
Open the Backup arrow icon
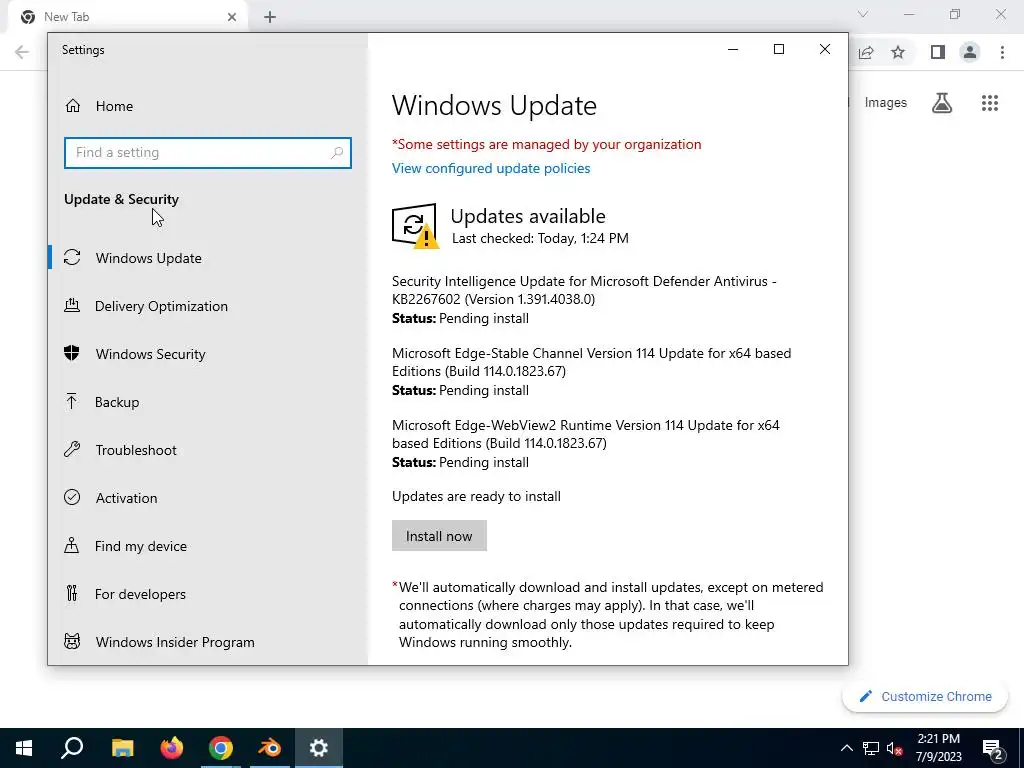(72, 402)
